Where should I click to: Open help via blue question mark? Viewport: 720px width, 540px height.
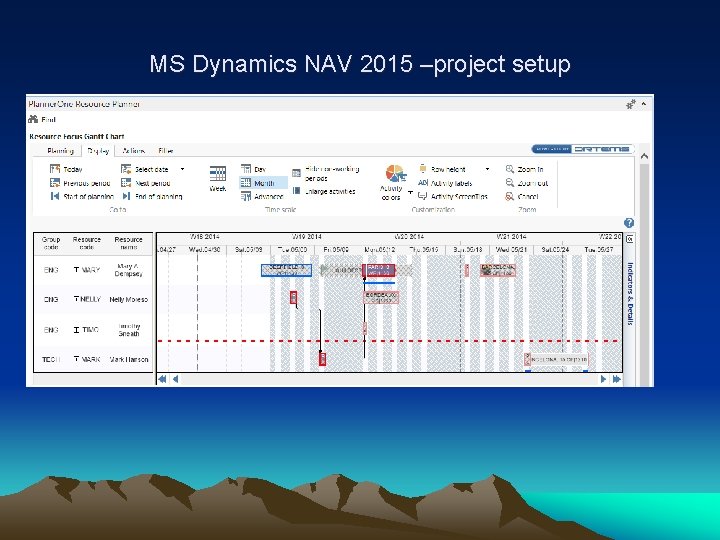click(x=629, y=223)
